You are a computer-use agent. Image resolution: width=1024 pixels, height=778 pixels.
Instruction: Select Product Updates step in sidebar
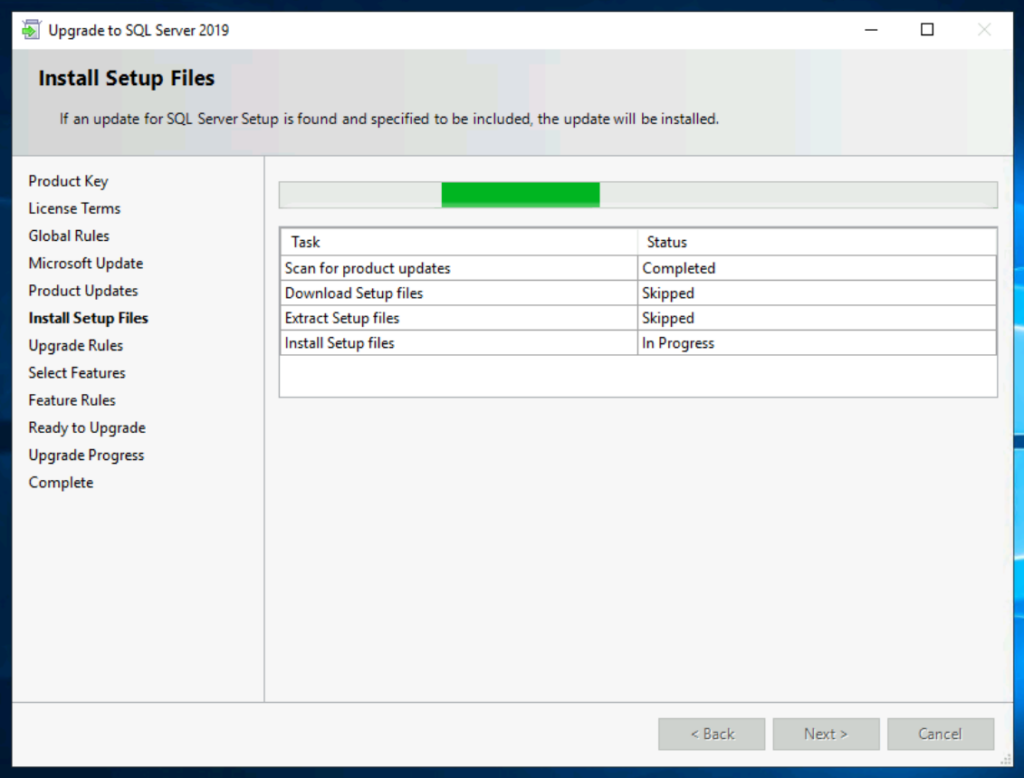(x=83, y=291)
